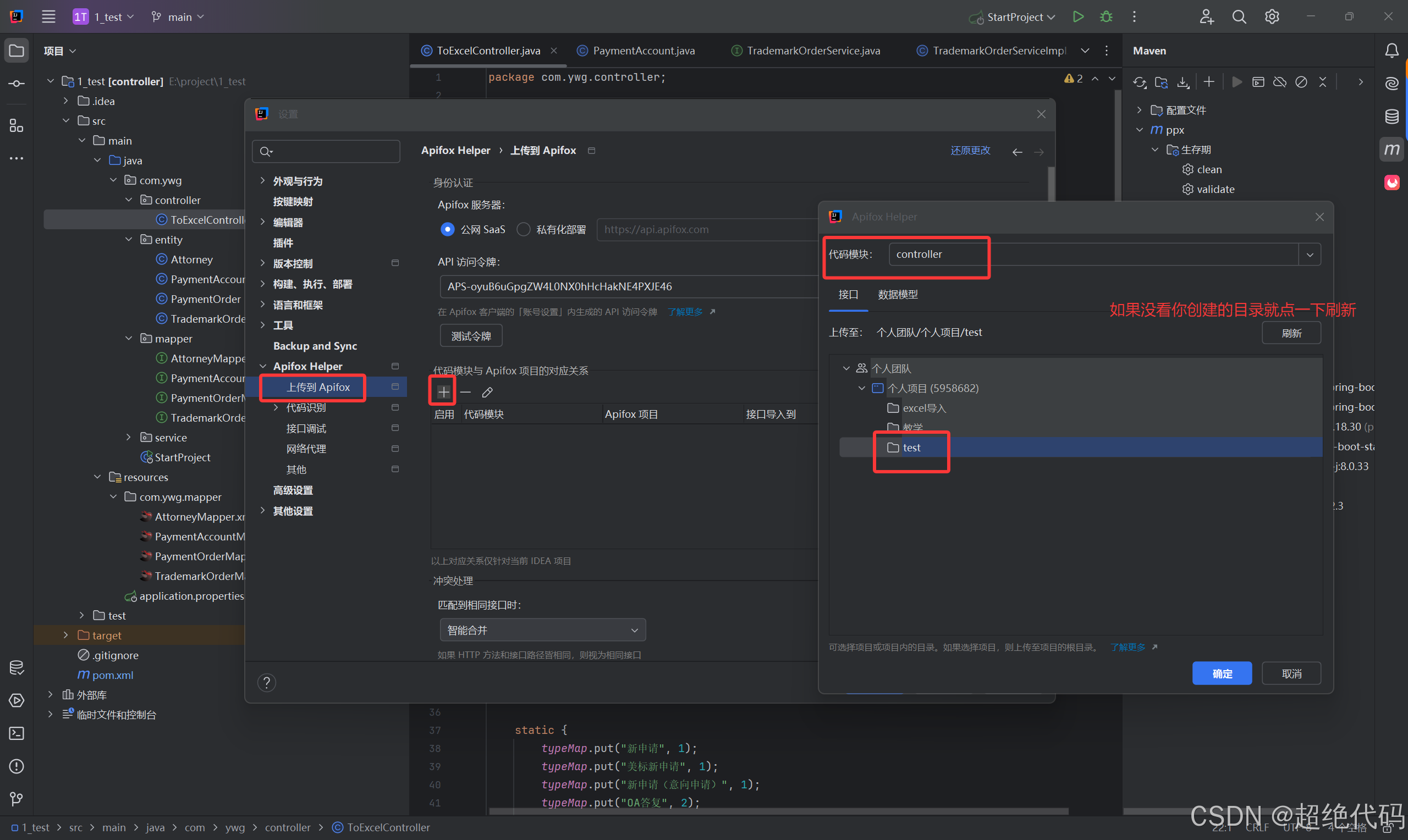The width and height of the screenshot is (1408, 840).
Task: Open the 智能合并 conflict handling dropdown
Action: pos(542,630)
